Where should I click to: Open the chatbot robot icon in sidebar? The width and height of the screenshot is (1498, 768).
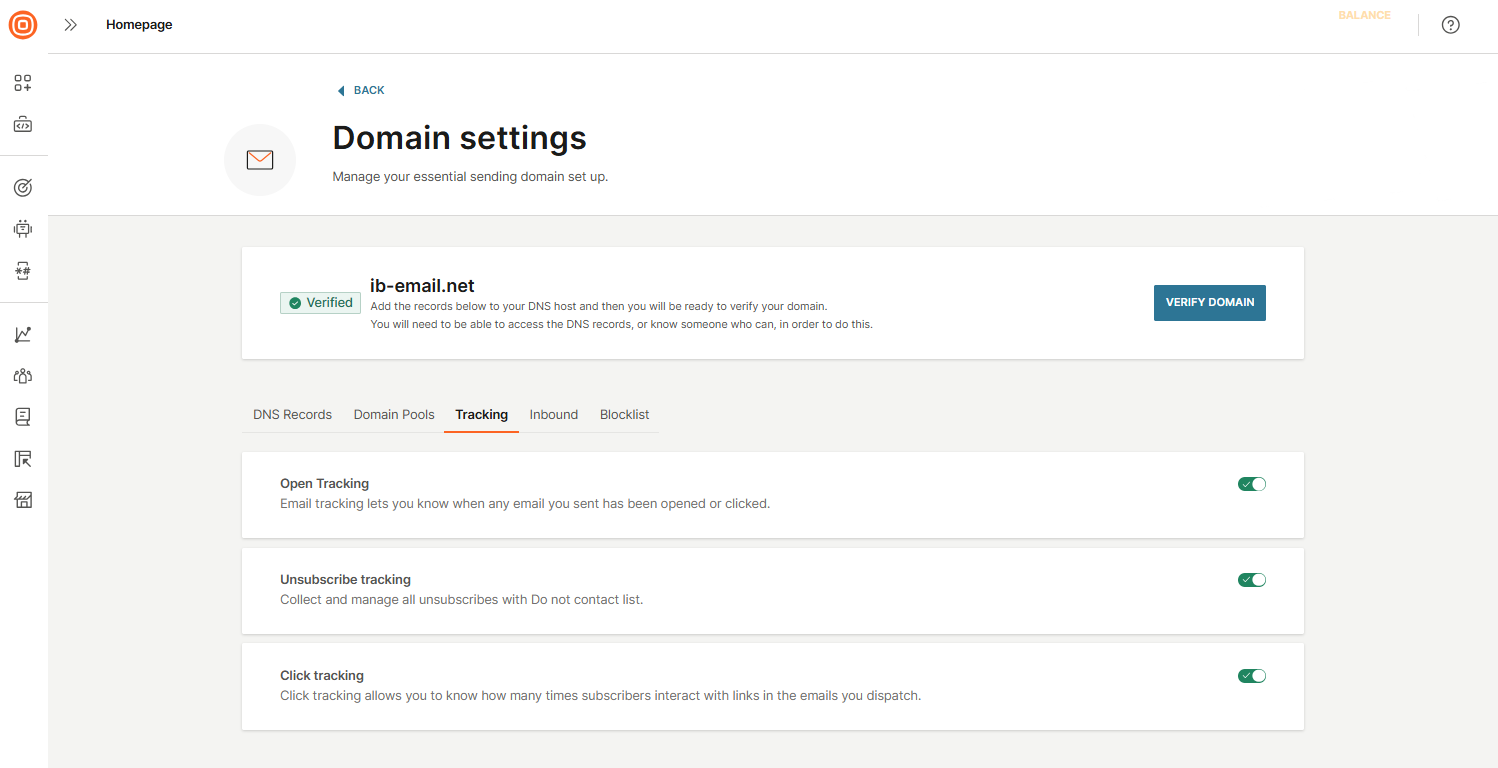coord(23,229)
